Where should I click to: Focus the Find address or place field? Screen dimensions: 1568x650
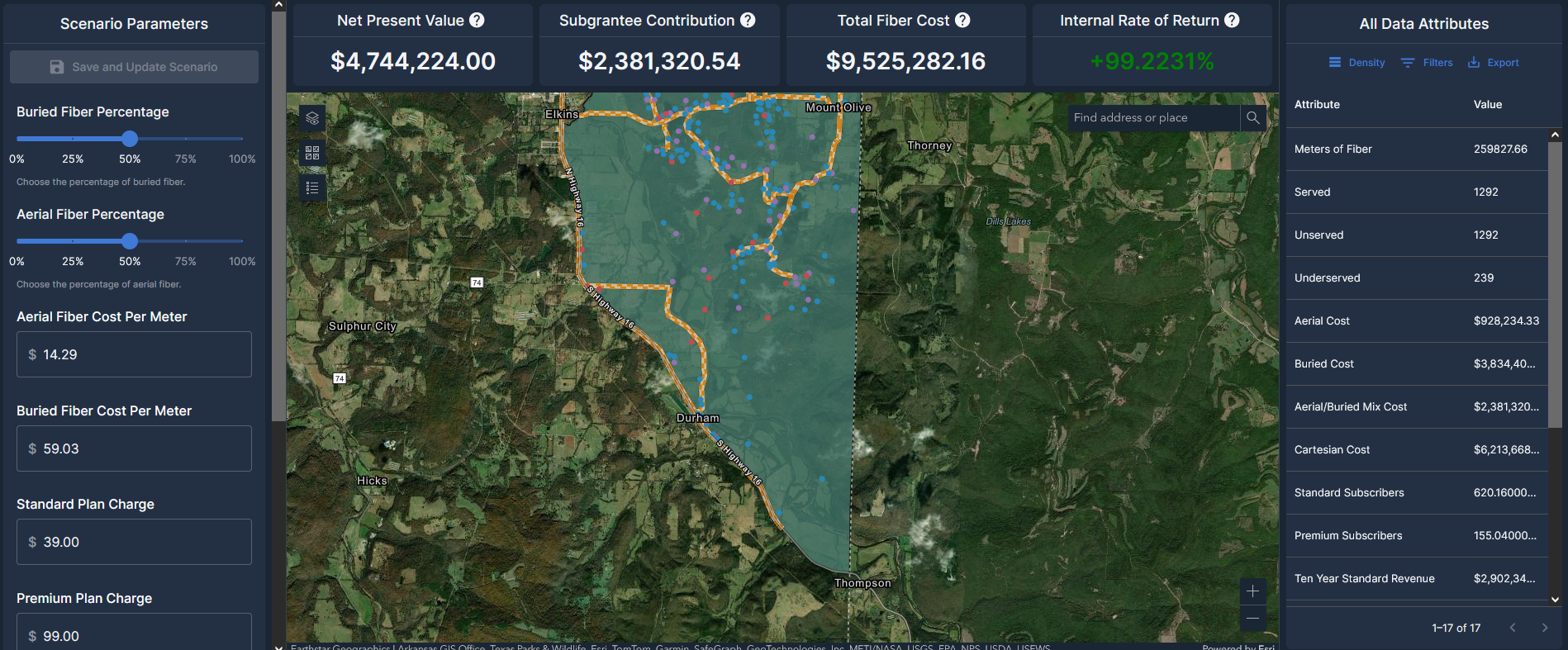(1152, 118)
